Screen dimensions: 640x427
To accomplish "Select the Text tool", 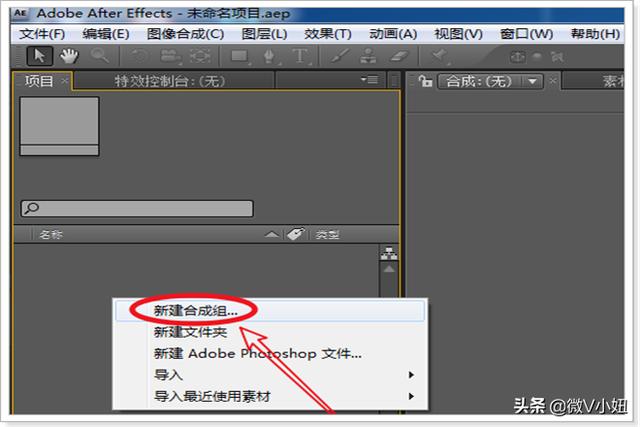I will tap(300, 56).
